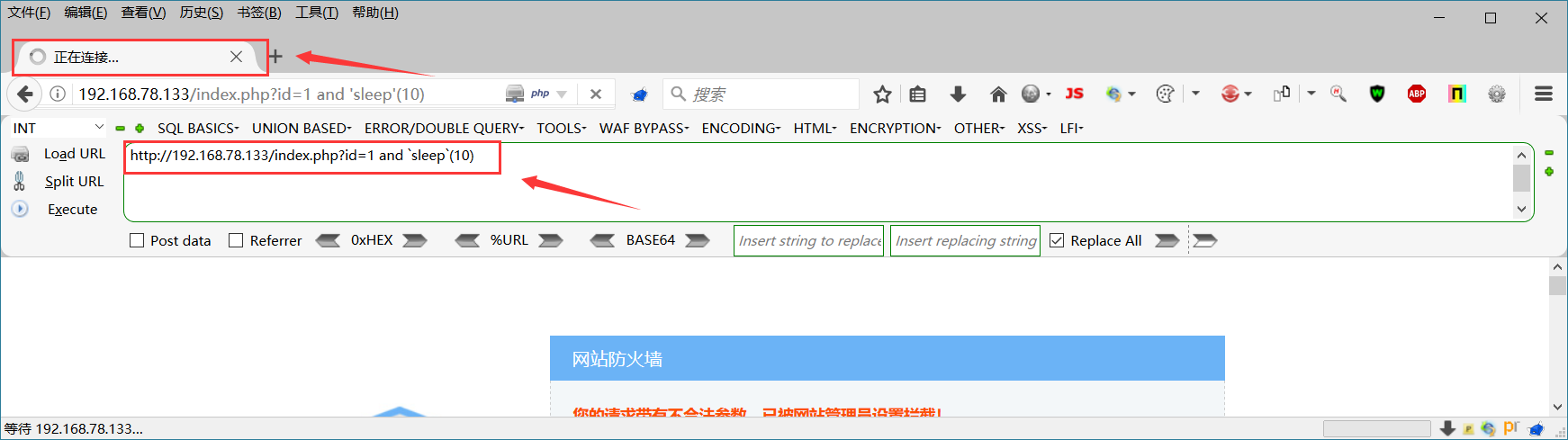Open a new tab with plus button
The width and height of the screenshot is (1568, 440).
tap(275, 57)
